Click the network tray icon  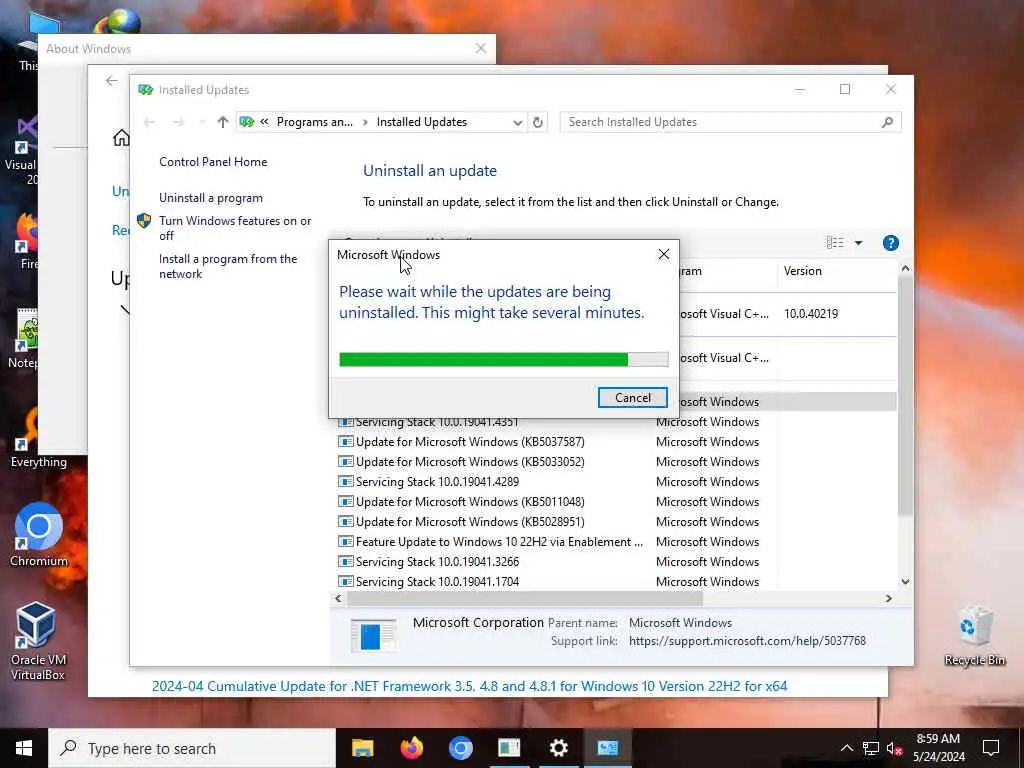(x=871, y=748)
